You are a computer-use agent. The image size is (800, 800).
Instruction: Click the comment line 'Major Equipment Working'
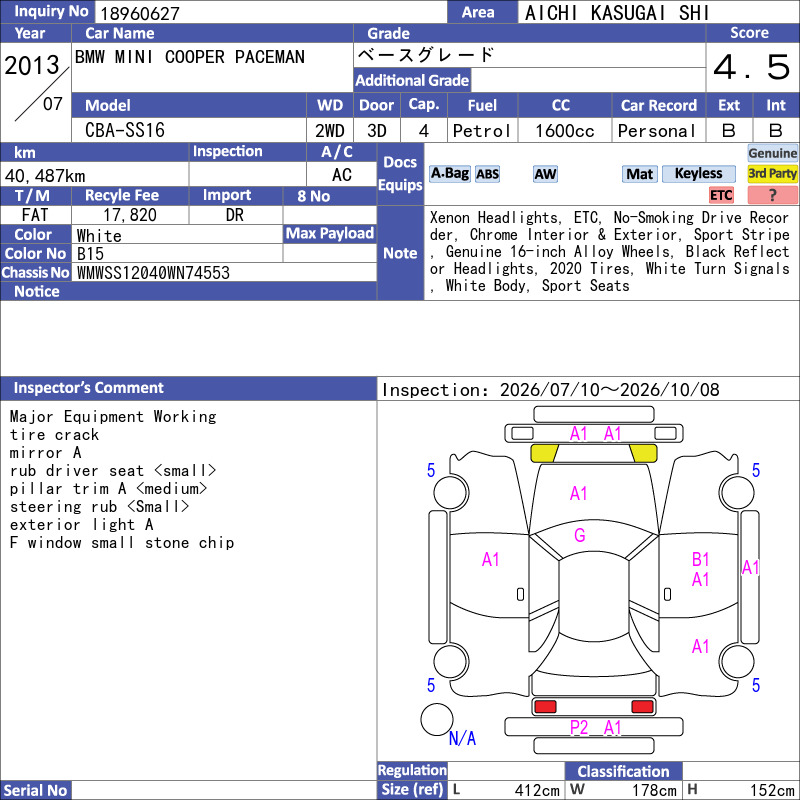pyautogui.click(x=113, y=416)
